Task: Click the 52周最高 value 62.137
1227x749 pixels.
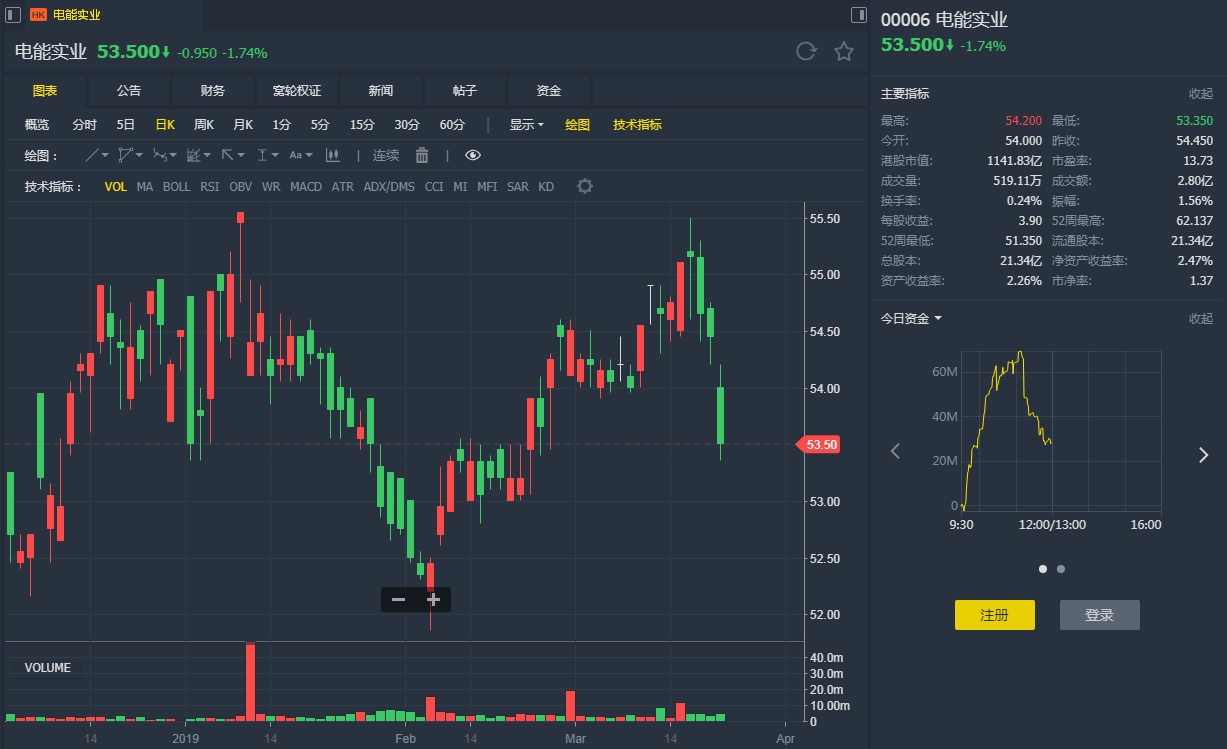Action: 1195,220
